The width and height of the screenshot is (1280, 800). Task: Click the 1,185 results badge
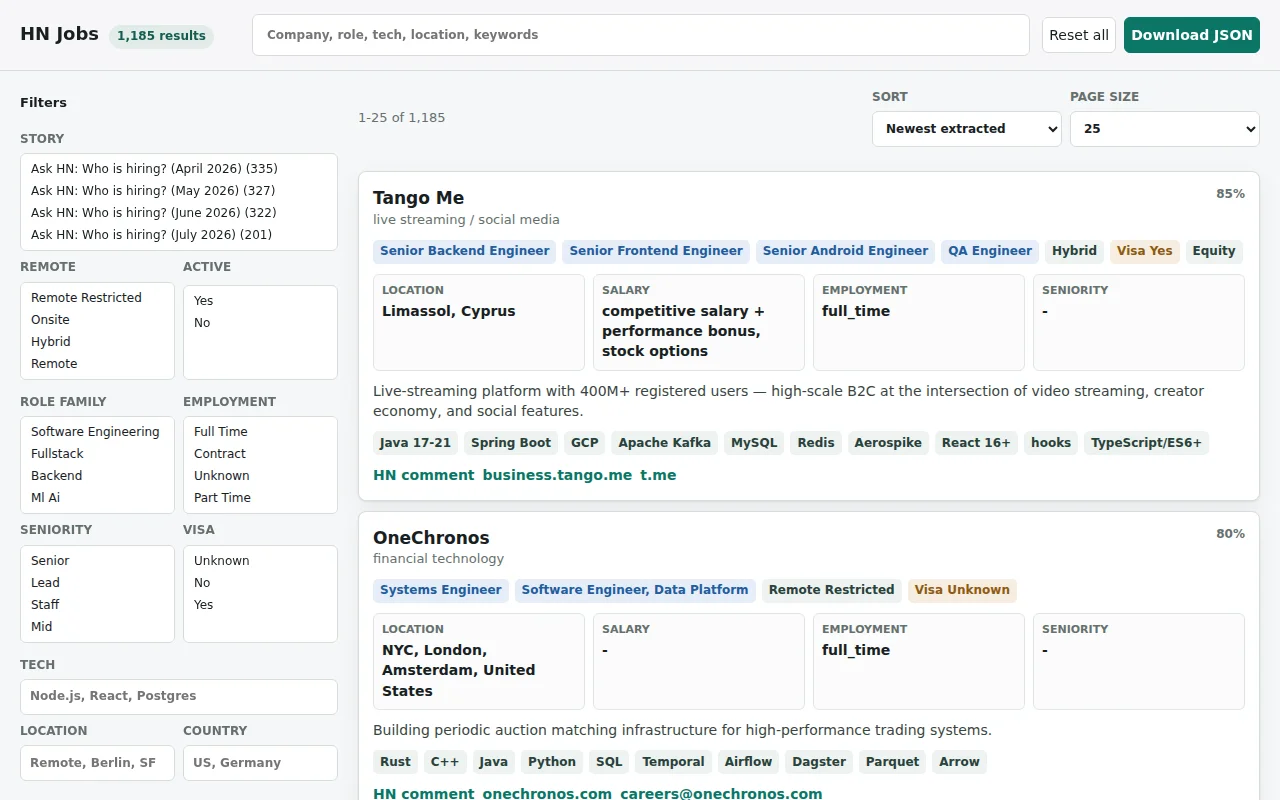coord(161,36)
